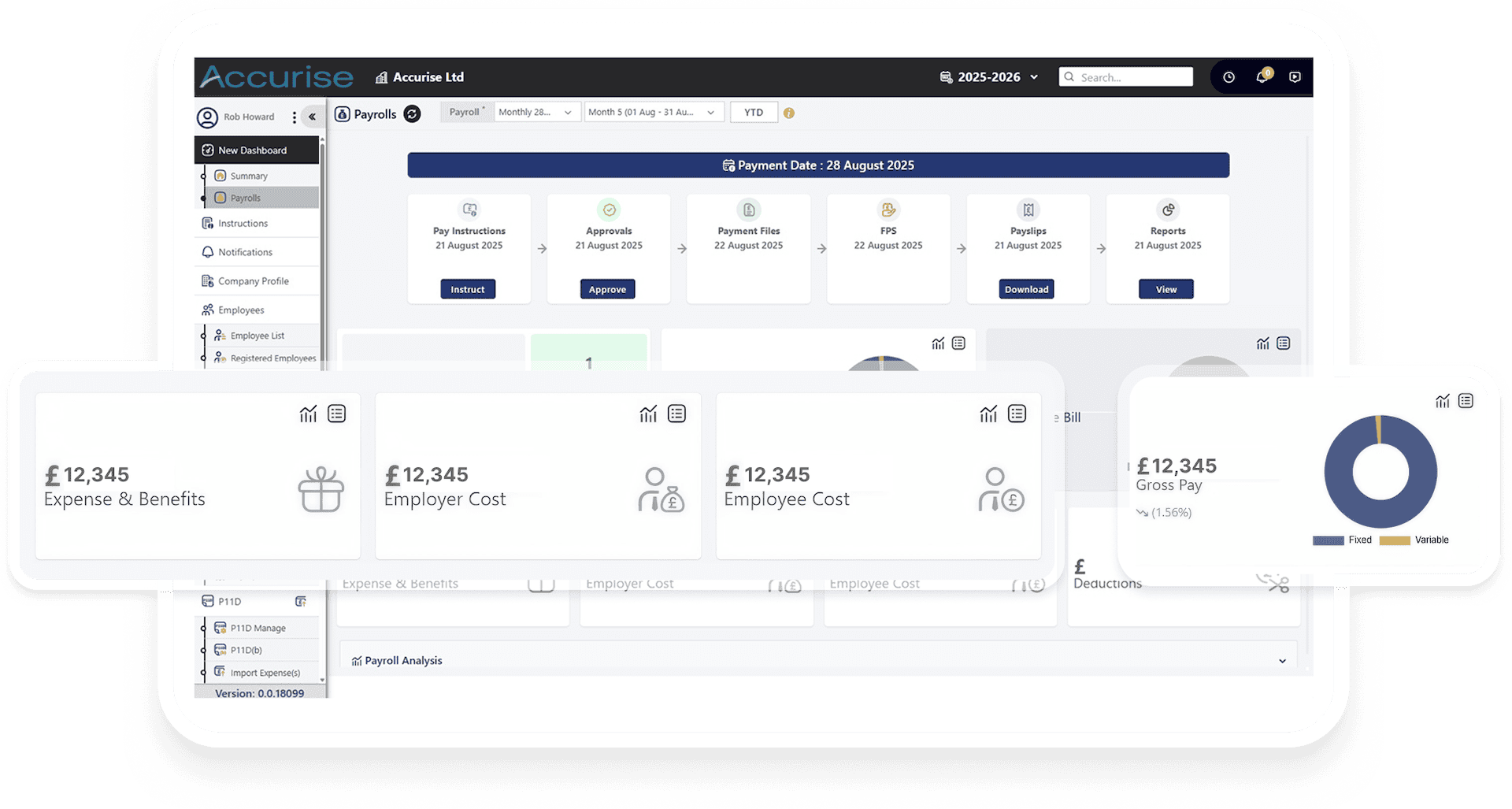Open the notifications bell icon
Viewport: 1512px width, 809px height.
pyautogui.click(x=1262, y=76)
